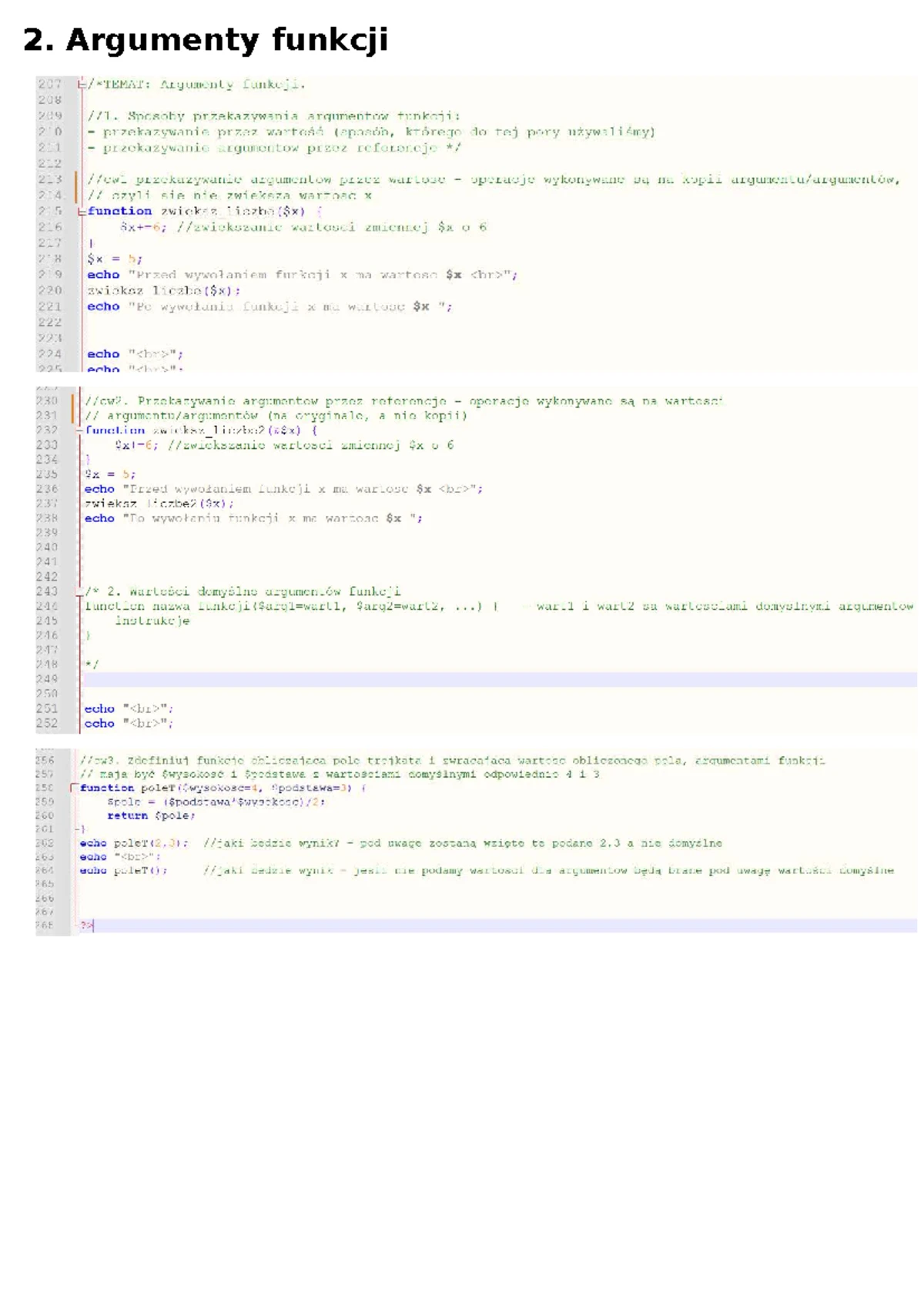Collapse the comment block at line 207

pos(81,85)
